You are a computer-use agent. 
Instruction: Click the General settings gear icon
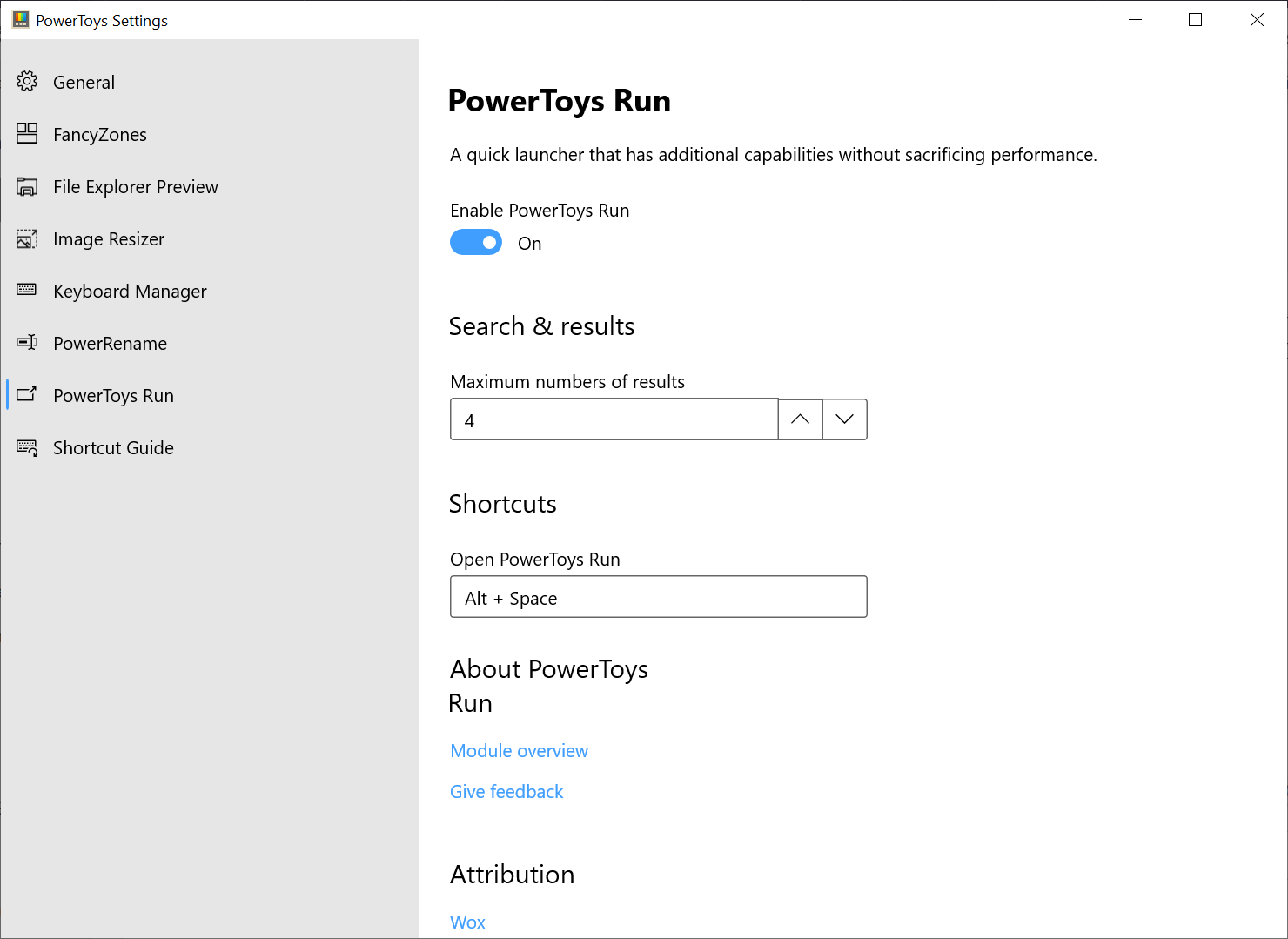pyautogui.click(x=27, y=81)
